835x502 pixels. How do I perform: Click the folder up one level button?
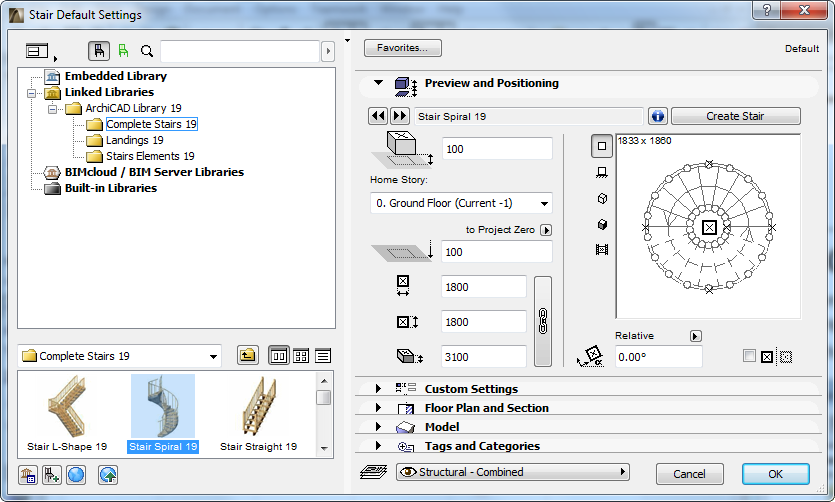tap(248, 356)
